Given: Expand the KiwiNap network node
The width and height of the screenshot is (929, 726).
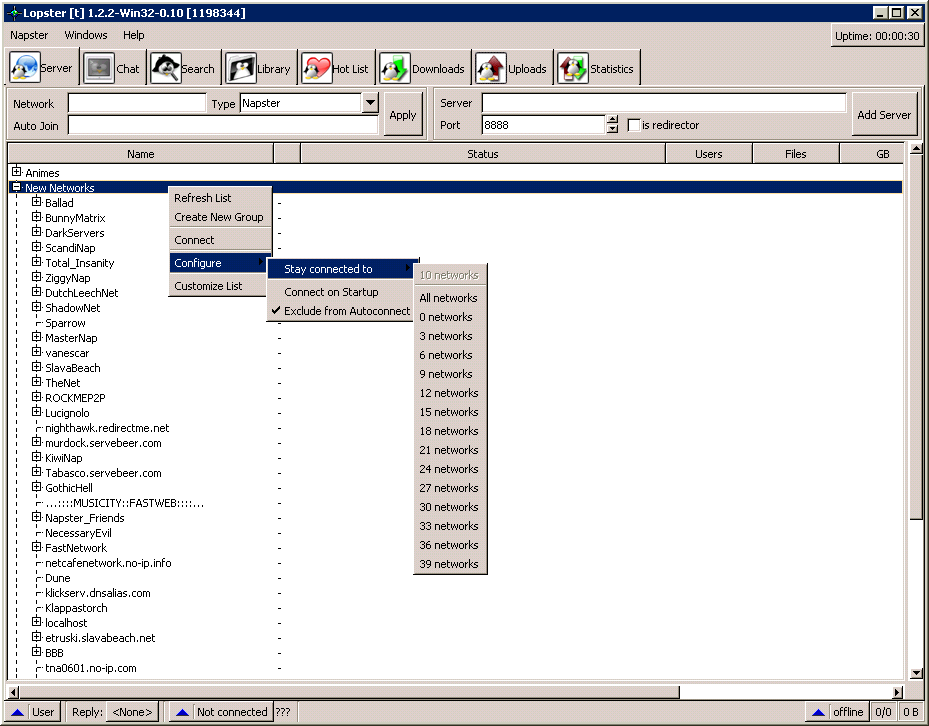Looking at the screenshot, I should pyautogui.click(x=37, y=457).
